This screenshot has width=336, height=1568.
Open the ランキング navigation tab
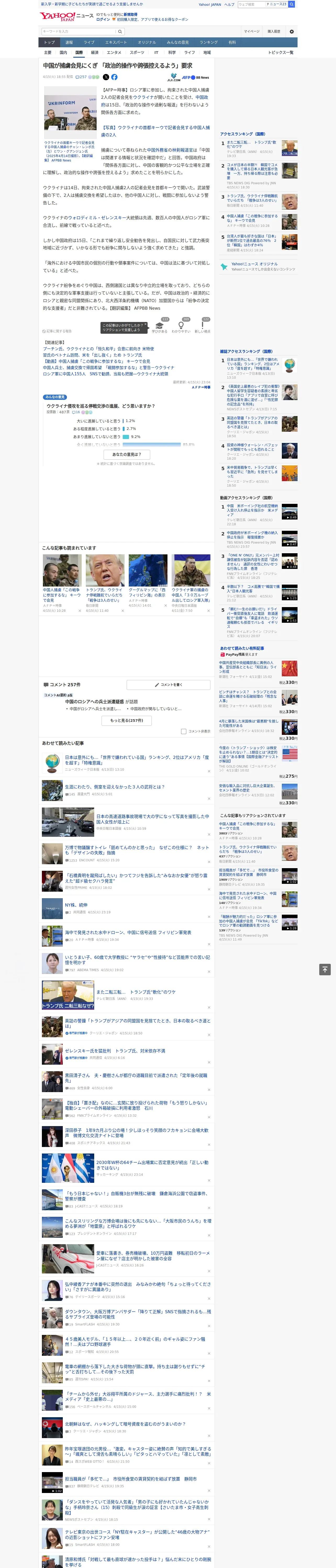click(209, 43)
